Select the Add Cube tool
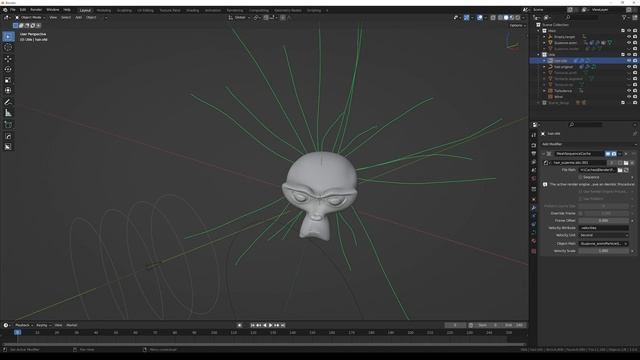This screenshot has height=360, width=640. (x=8, y=124)
